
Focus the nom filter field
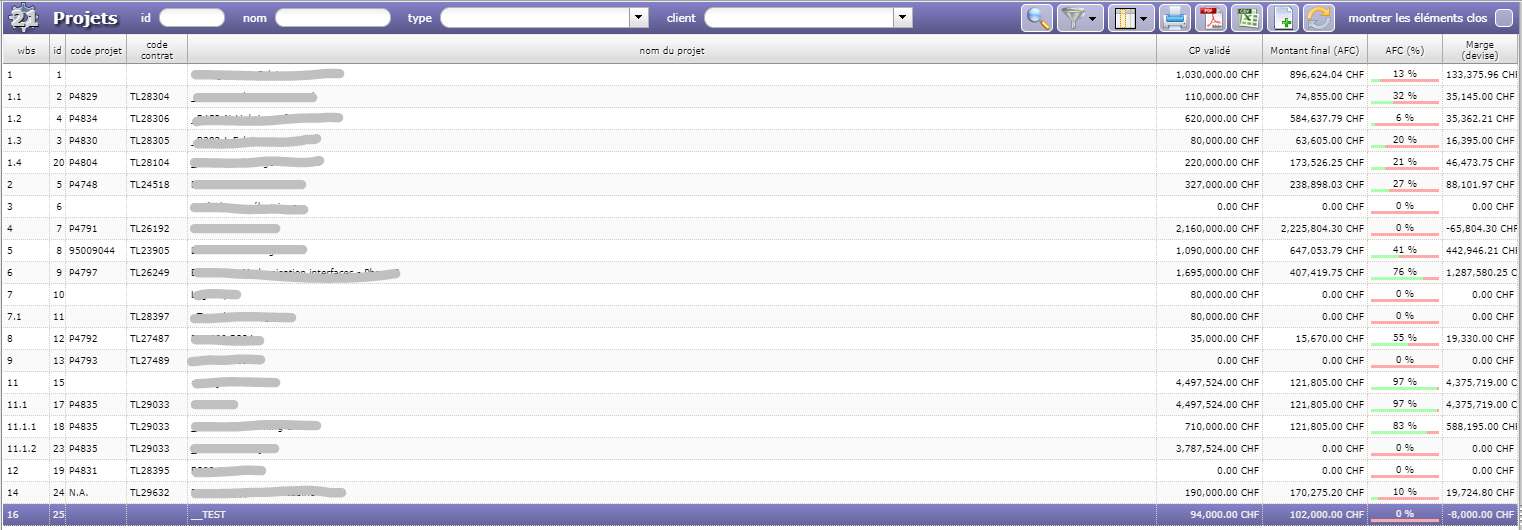tap(333, 18)
